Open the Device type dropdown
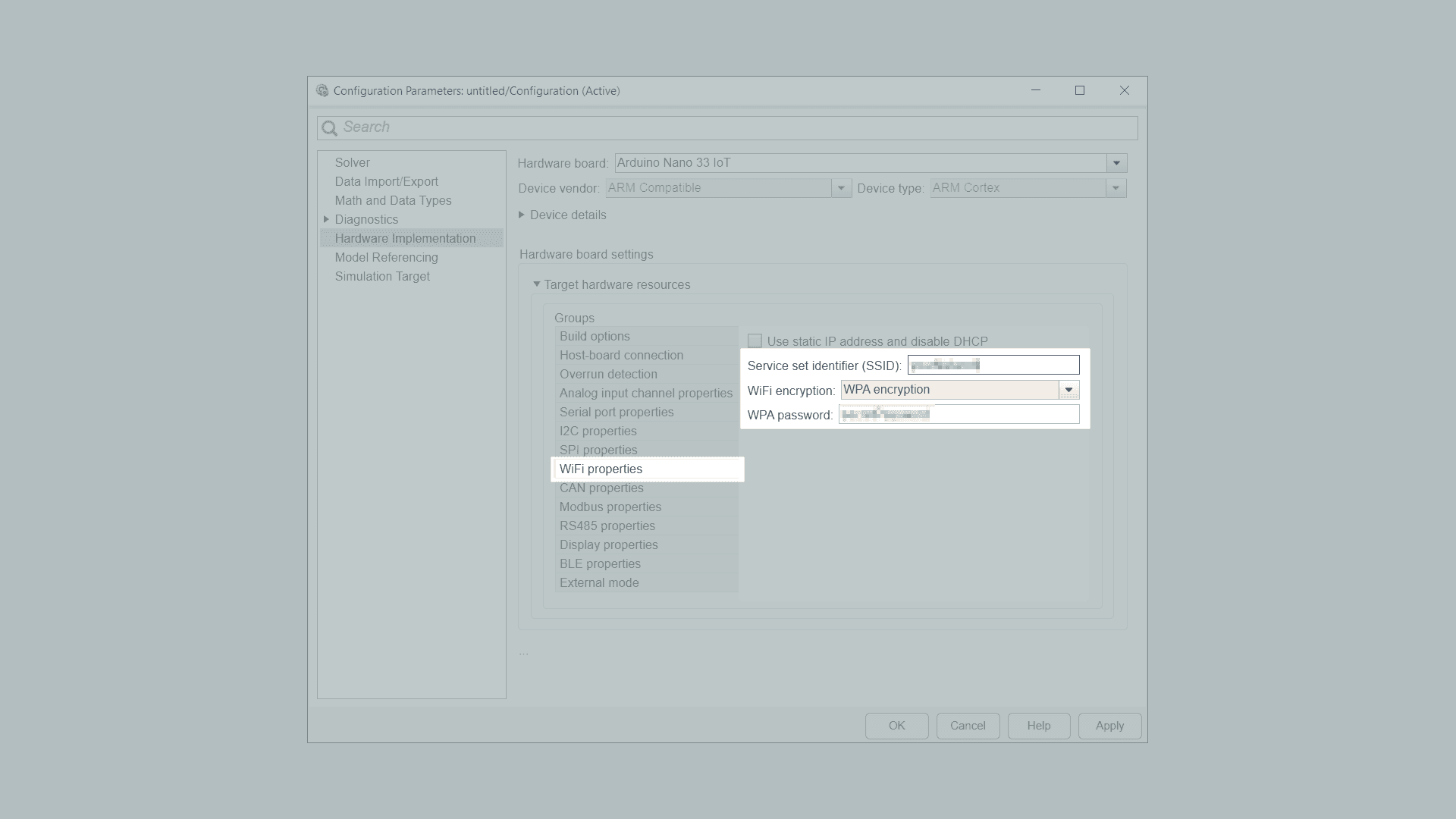Viewport: 1456px width, 819px height. (1116, 188)
